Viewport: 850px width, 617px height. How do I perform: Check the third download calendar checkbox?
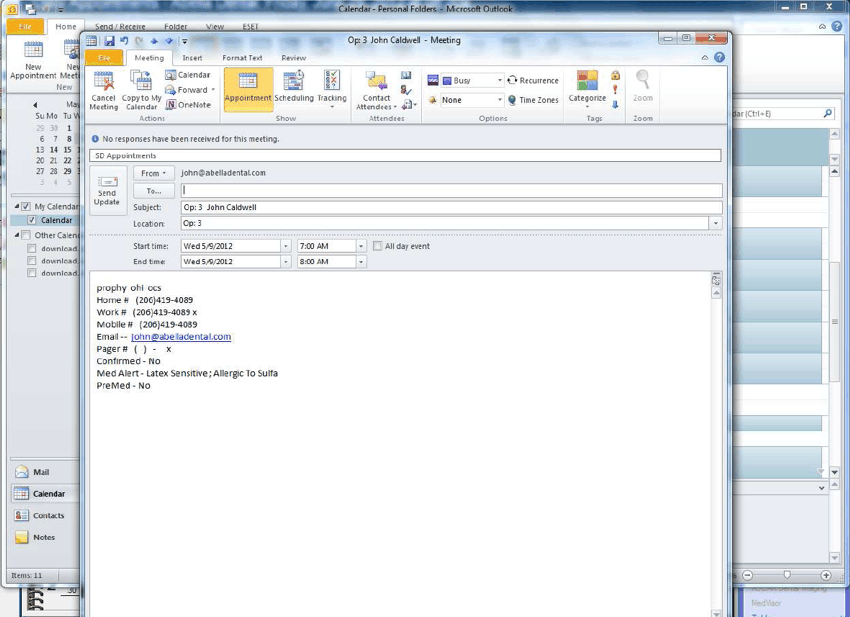point(31,273)
